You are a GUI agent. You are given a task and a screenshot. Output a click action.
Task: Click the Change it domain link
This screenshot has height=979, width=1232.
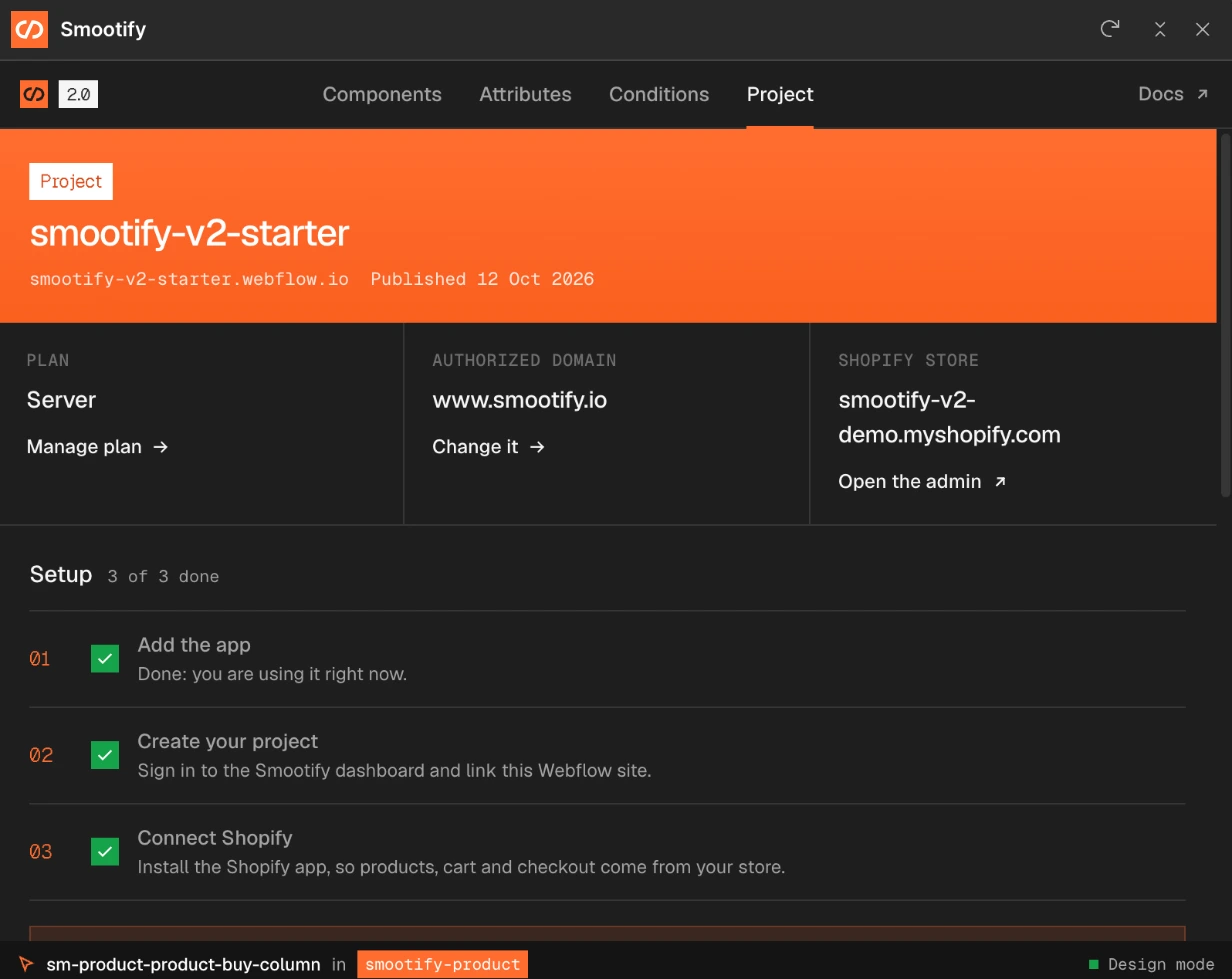click(x=488, y=447)
